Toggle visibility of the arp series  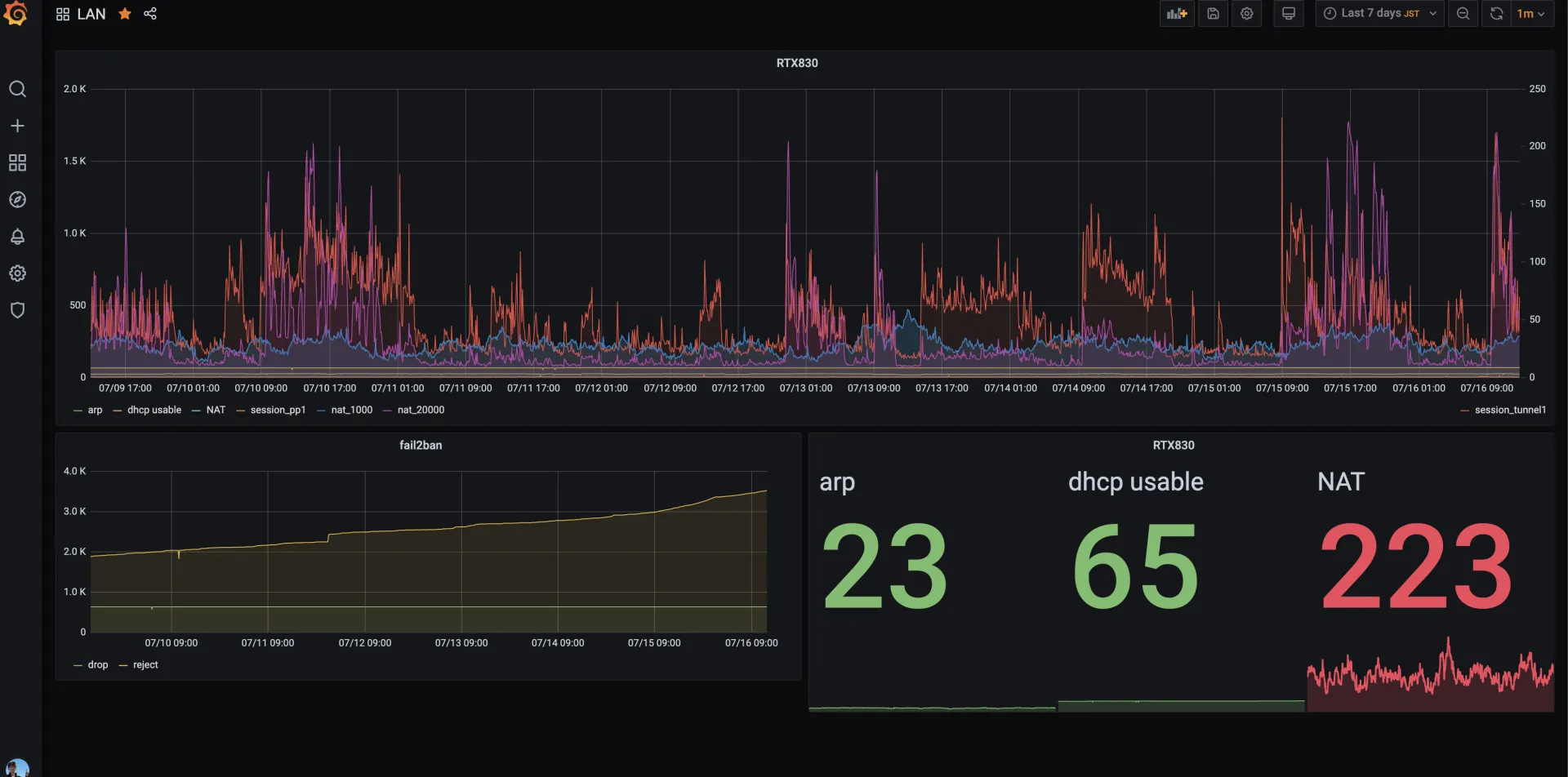(96, 410)
